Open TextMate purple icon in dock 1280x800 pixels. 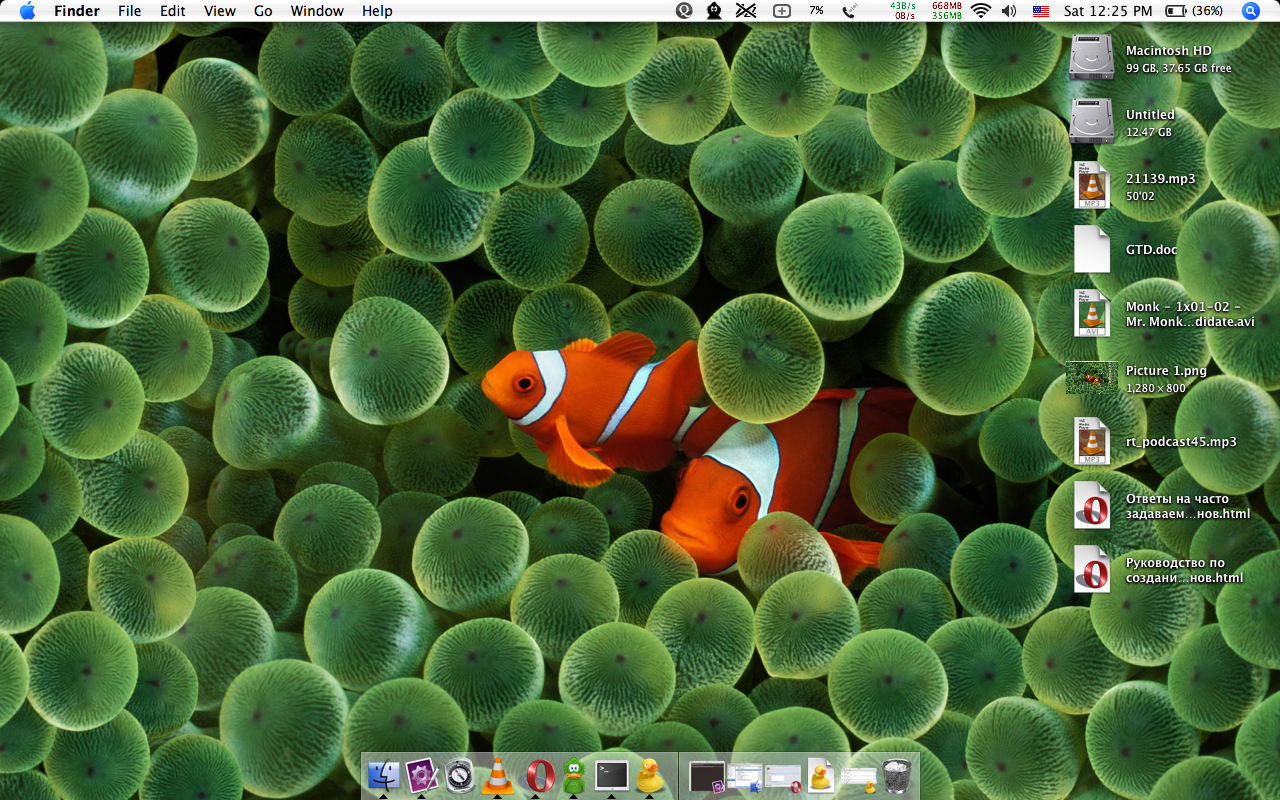tap(422, 776)
